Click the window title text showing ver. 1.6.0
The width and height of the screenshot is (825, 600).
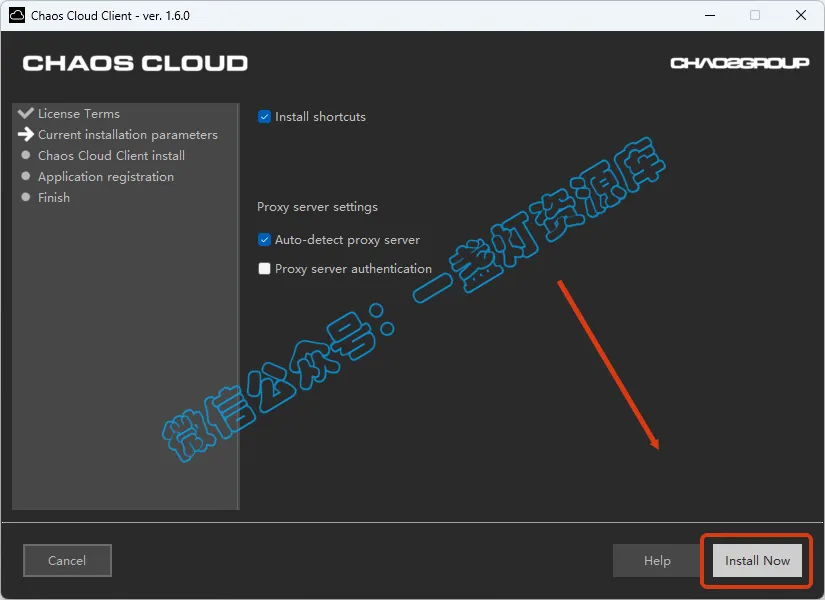point(110,16)
